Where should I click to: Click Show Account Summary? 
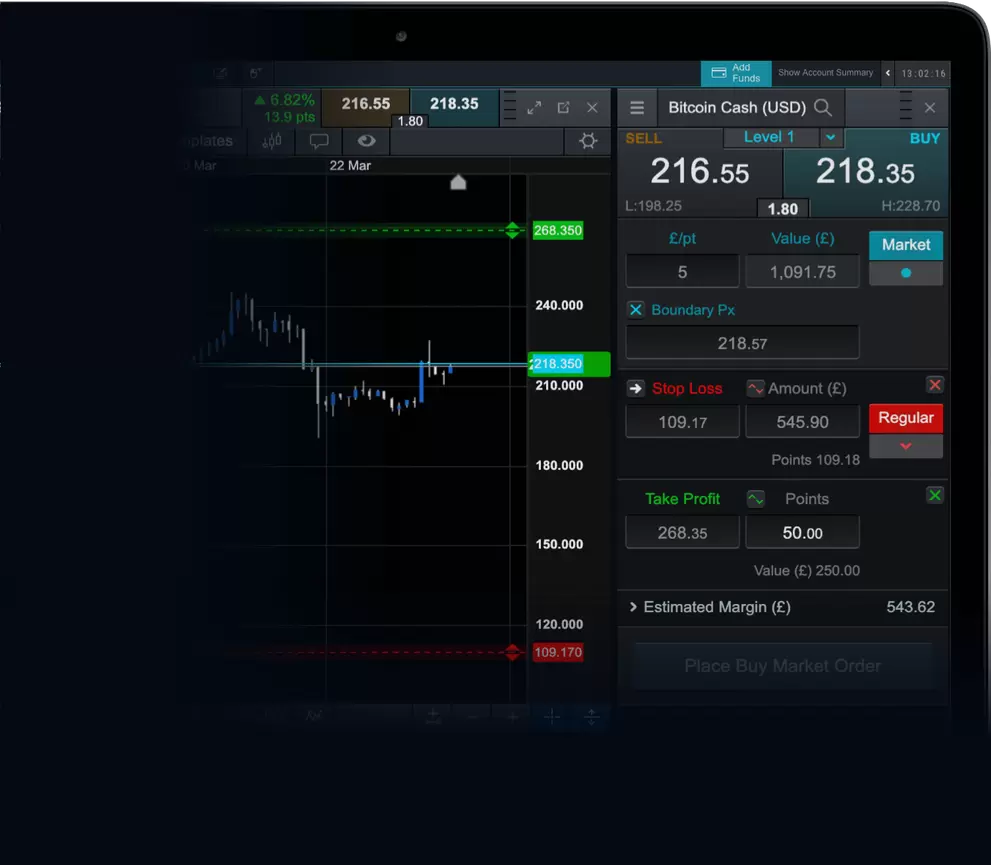point(825,73)
